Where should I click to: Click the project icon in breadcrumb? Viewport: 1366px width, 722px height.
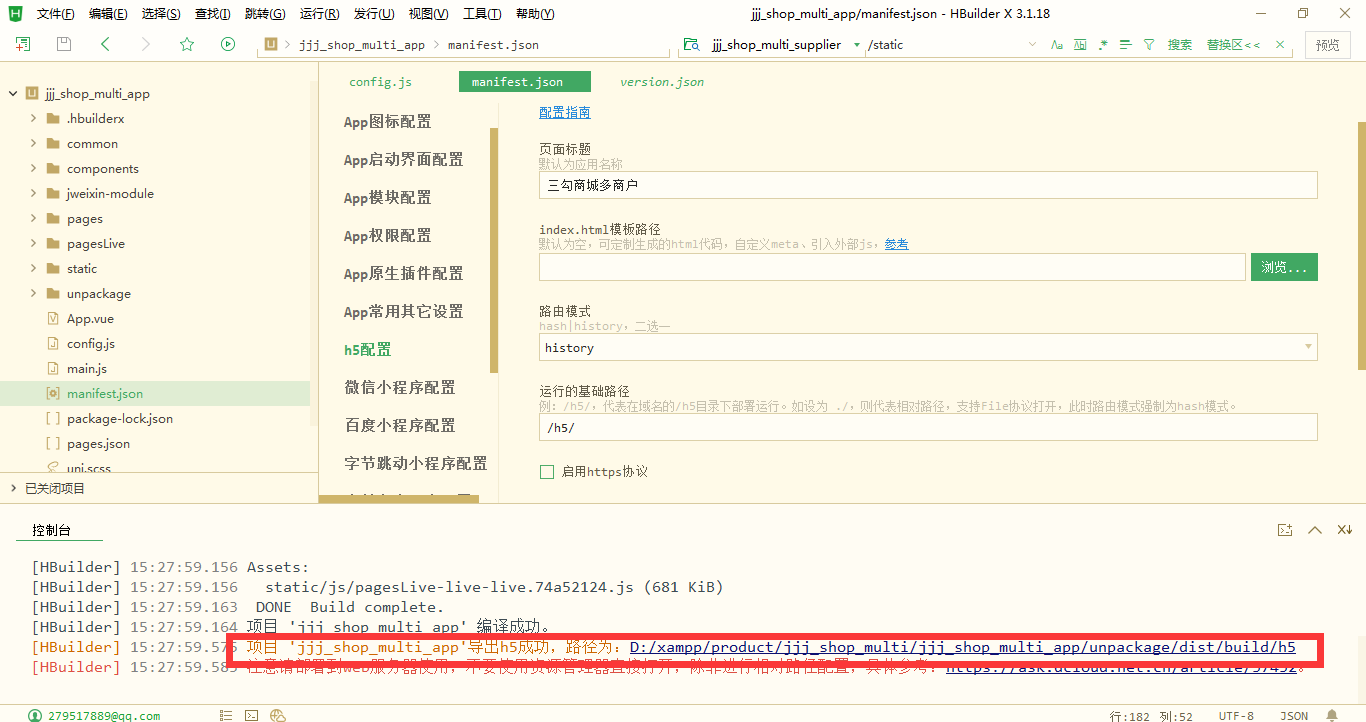click(270, 45)
